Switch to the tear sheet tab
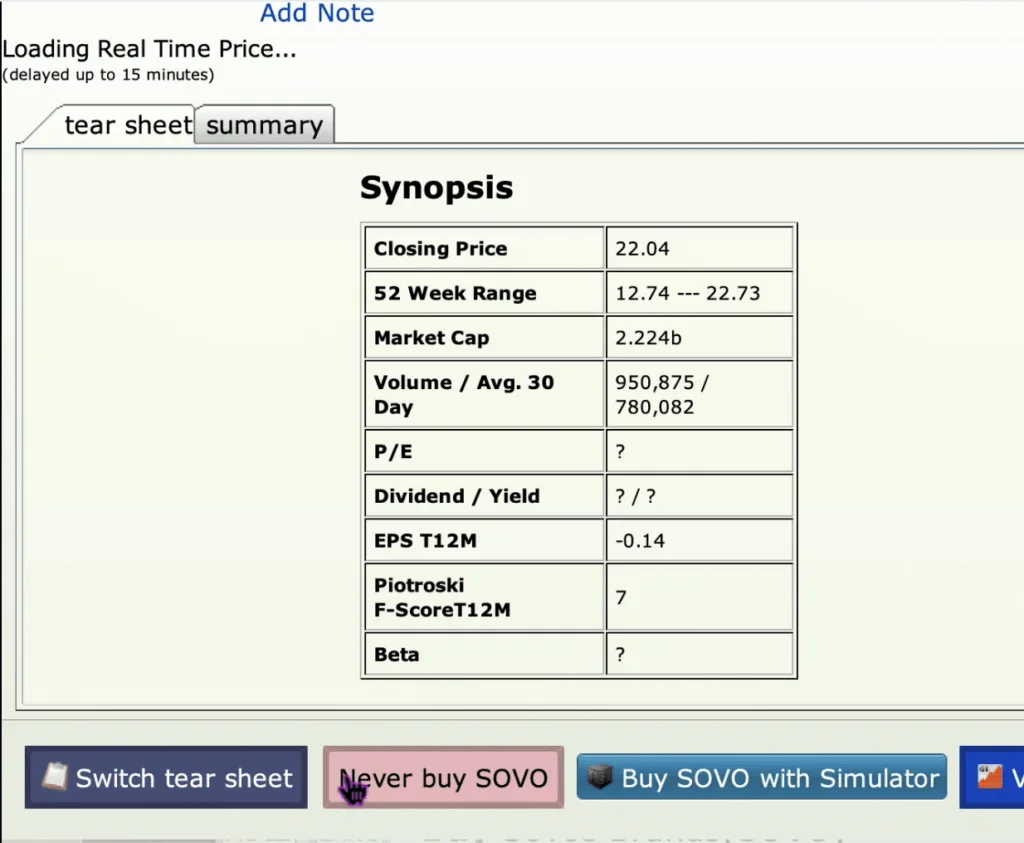Viewport: 1024px width, 843px height. pos(127,125)
